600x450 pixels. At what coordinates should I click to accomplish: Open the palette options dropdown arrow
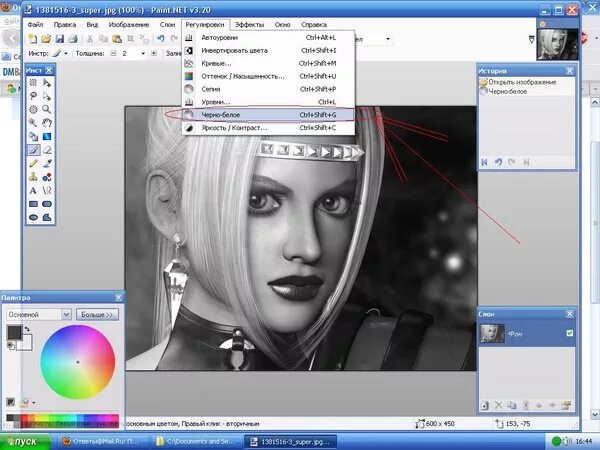[34, 403]
